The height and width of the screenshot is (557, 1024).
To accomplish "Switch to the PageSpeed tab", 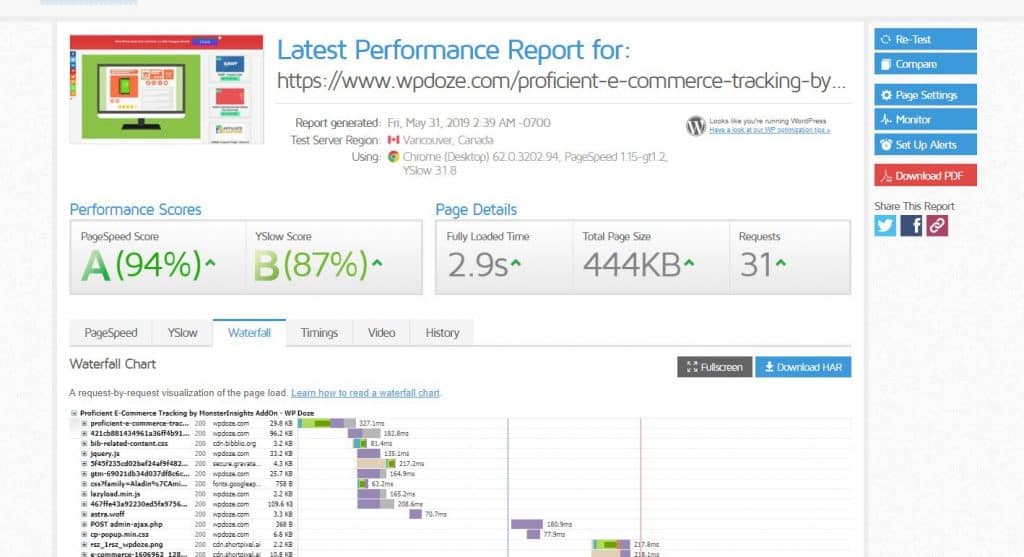I will (111, 332).
